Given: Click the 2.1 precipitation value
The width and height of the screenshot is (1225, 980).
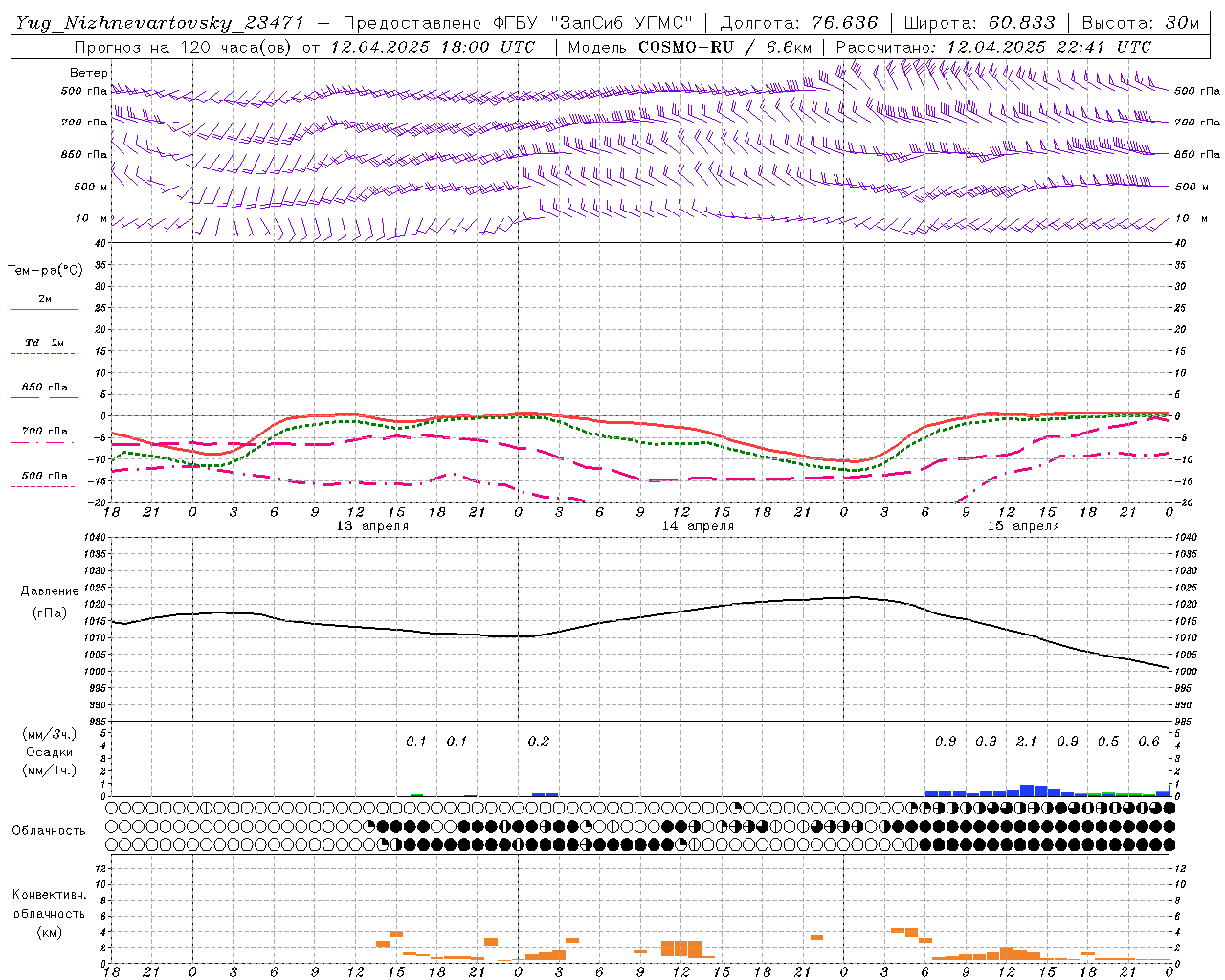Looking at the screenshot, I should 1026,742.
